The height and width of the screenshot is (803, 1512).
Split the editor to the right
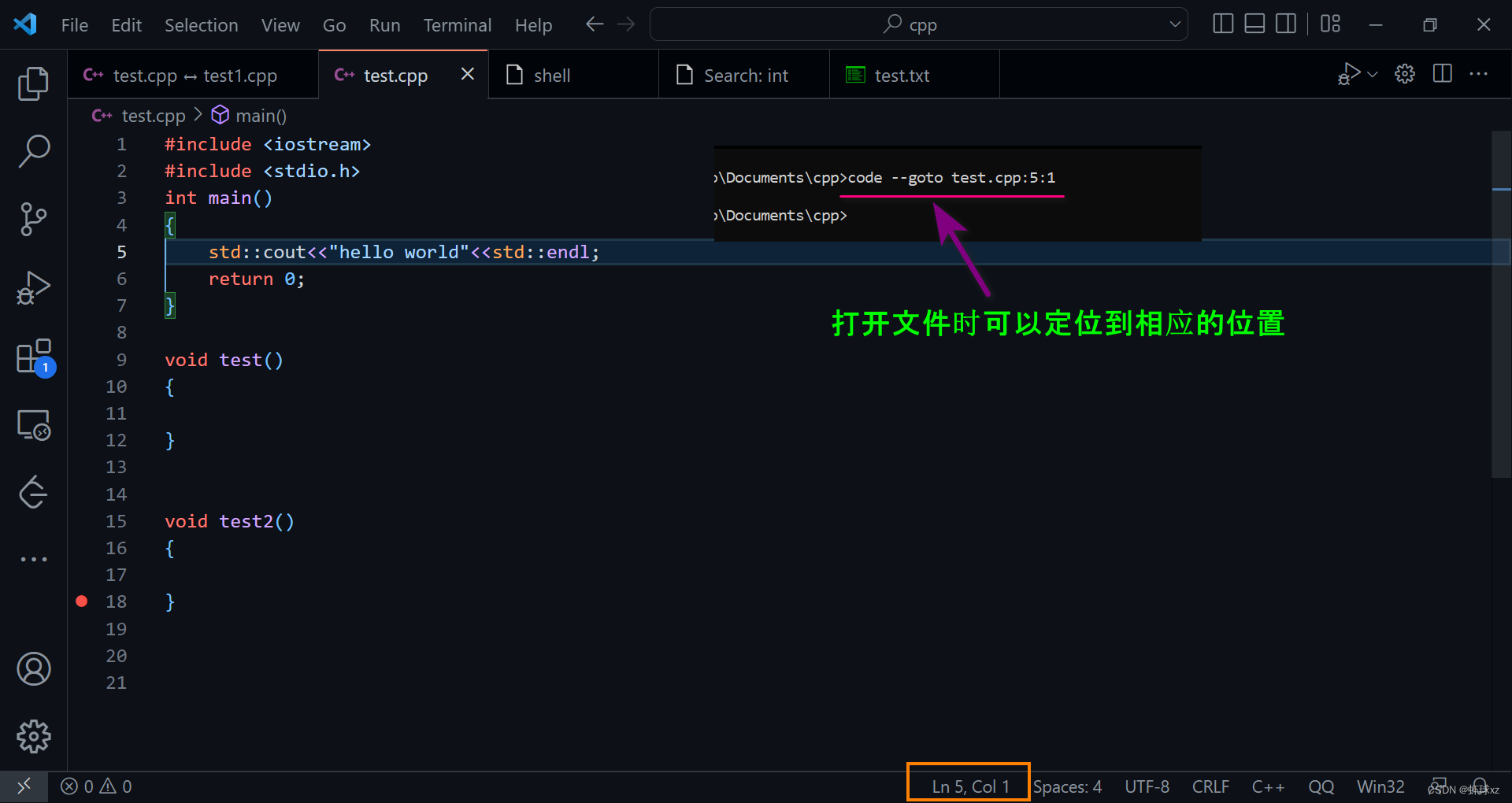[x=1443, y=74]
